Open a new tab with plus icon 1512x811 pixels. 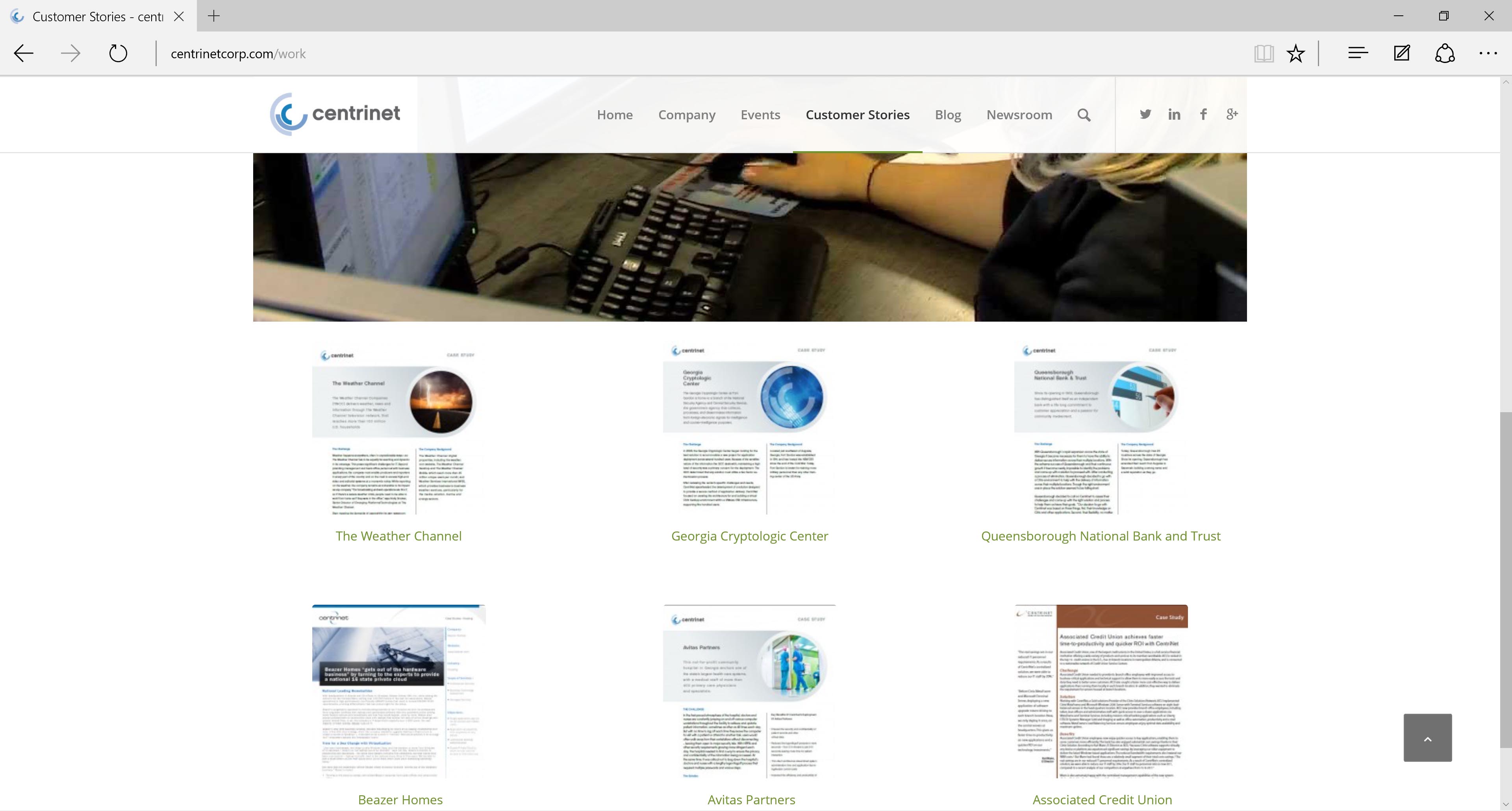click(x=214, y=16)
